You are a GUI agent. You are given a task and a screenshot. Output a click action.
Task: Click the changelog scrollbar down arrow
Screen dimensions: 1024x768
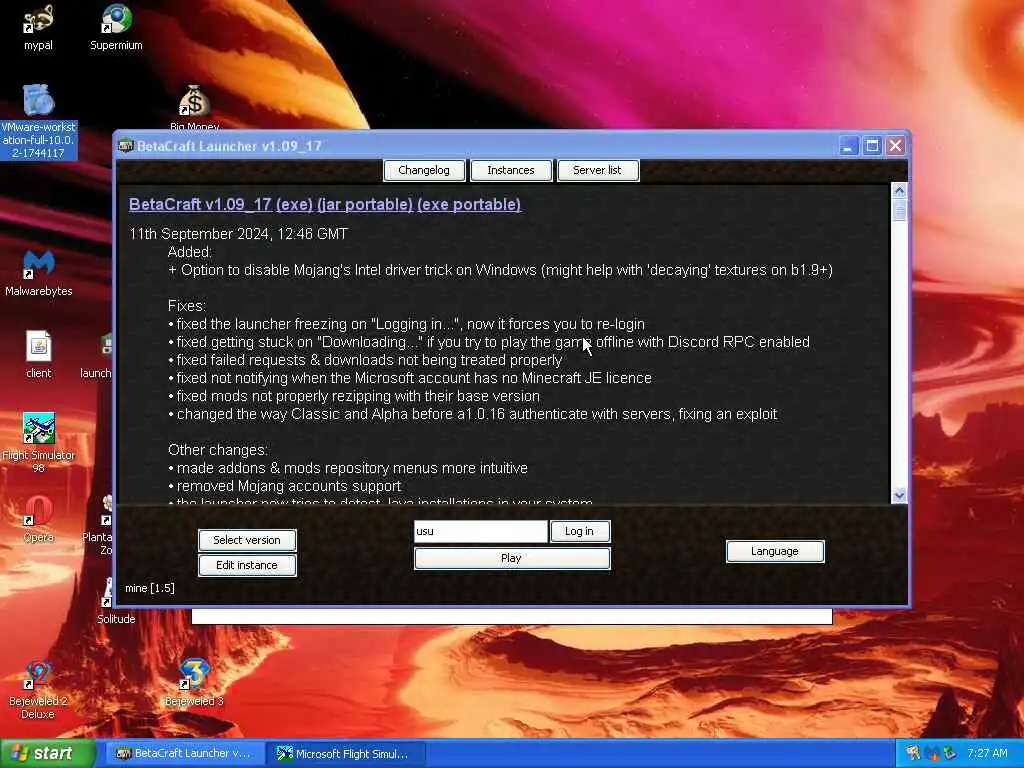[x=899, y=495]
